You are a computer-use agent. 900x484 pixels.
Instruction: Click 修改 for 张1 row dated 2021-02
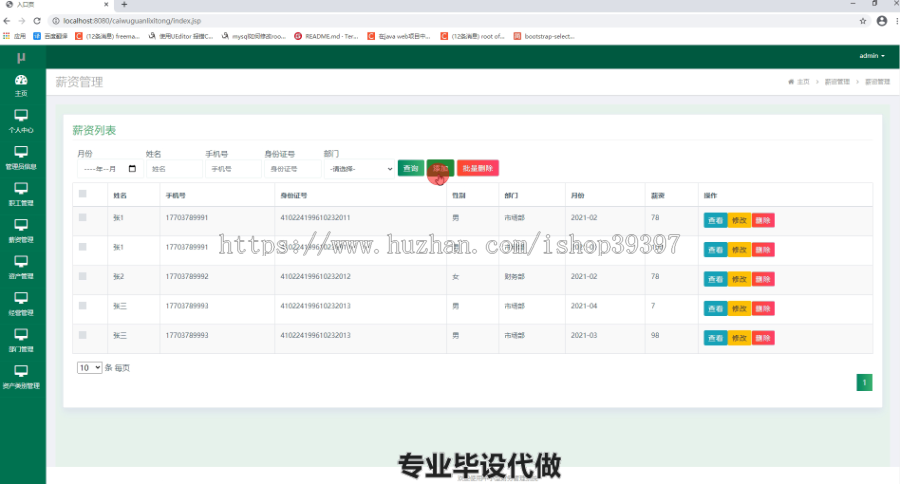pos(739,220)
